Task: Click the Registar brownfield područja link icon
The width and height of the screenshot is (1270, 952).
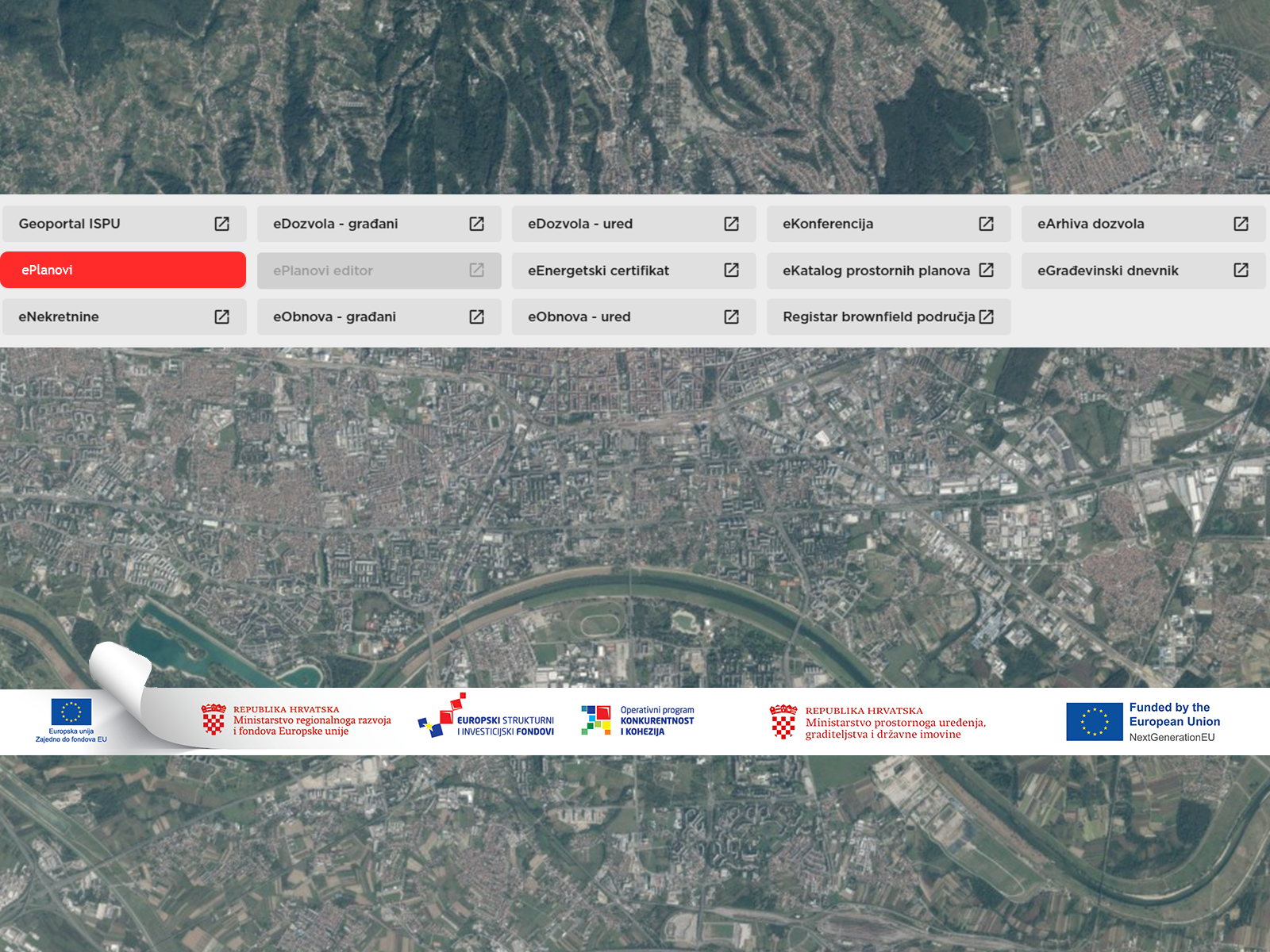Action: (x=986, y=317)
